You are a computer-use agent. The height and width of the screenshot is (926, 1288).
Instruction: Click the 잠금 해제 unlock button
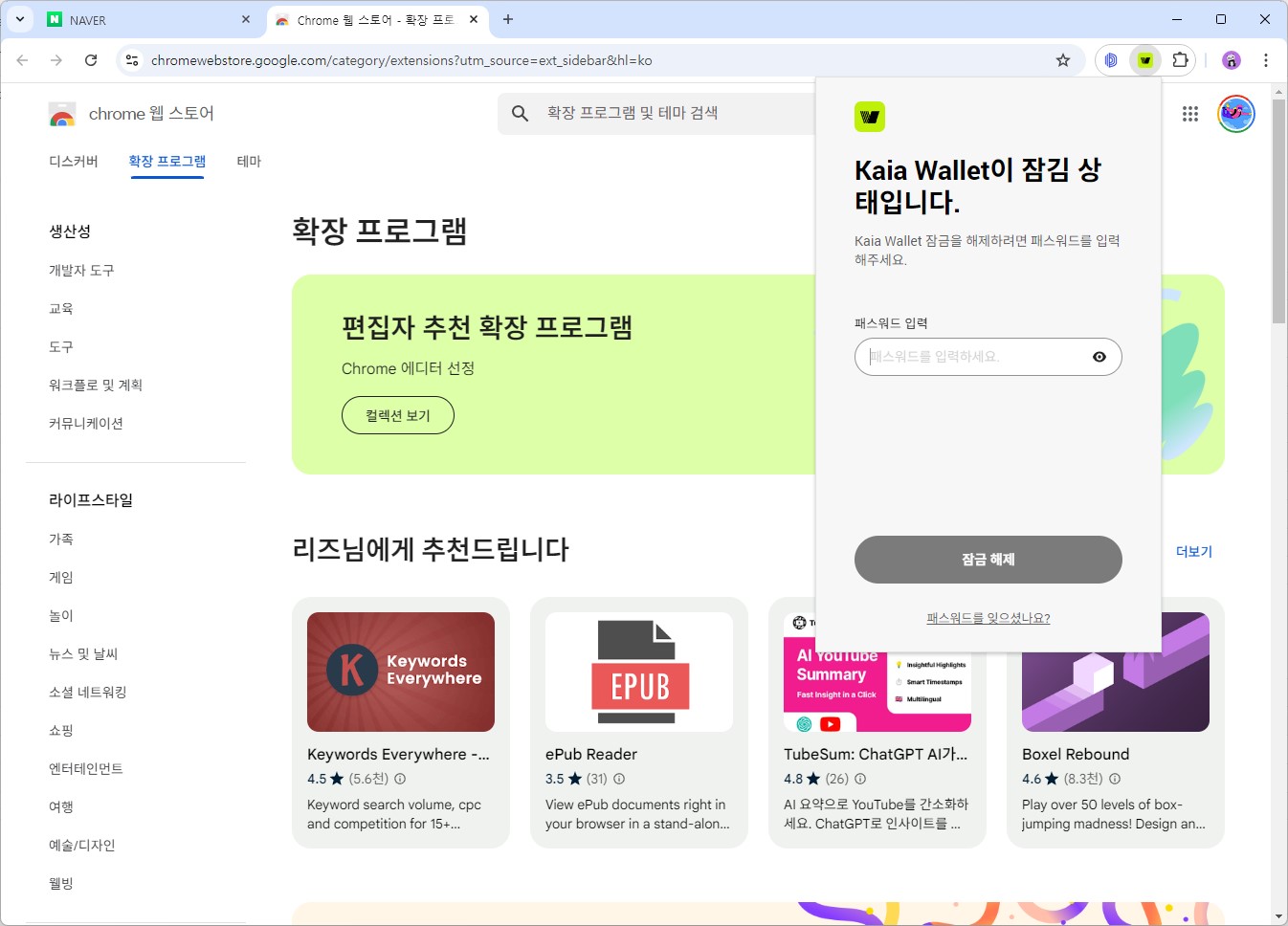pos(988,560)
